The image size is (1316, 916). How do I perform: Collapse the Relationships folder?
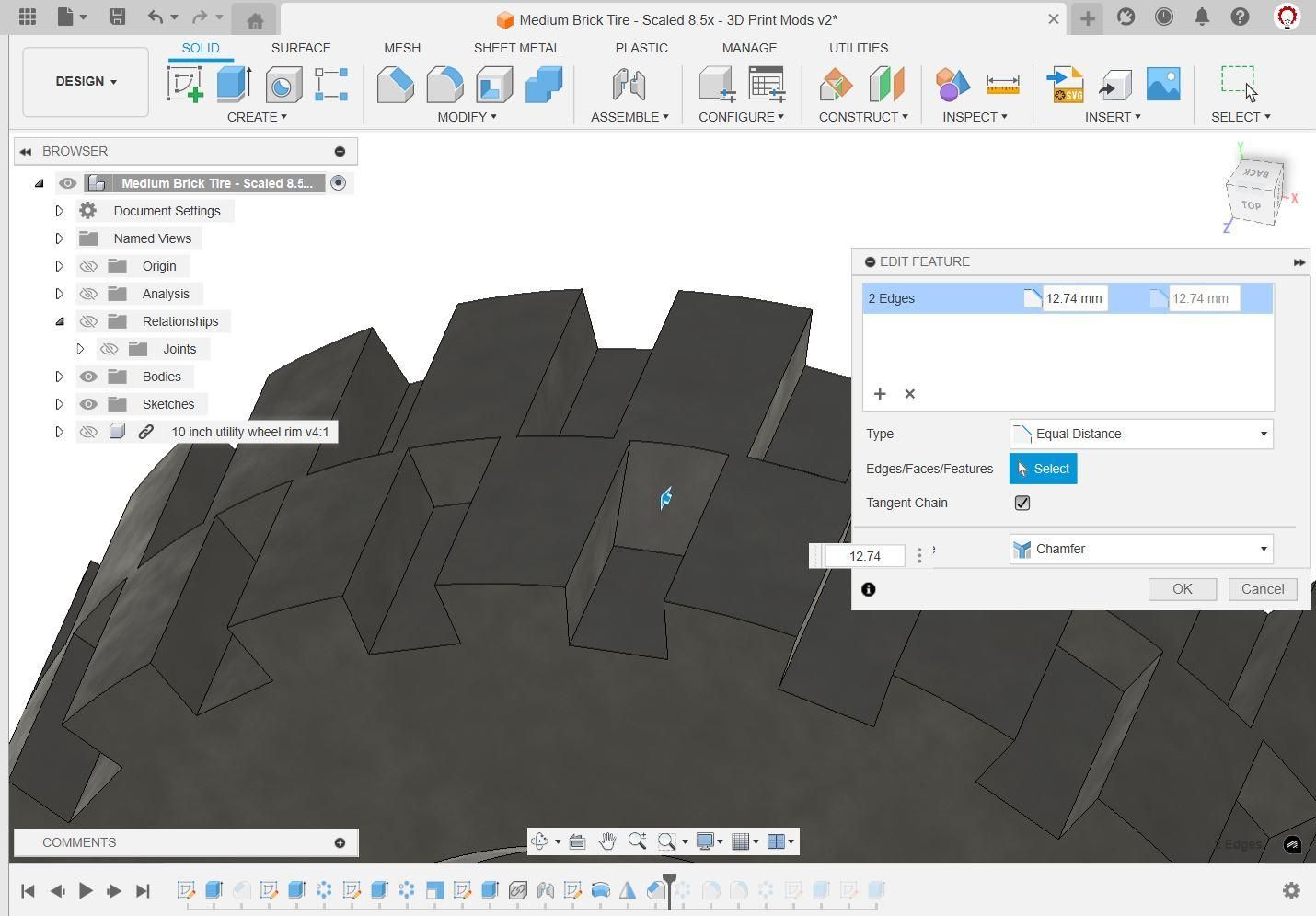[60, 321]
